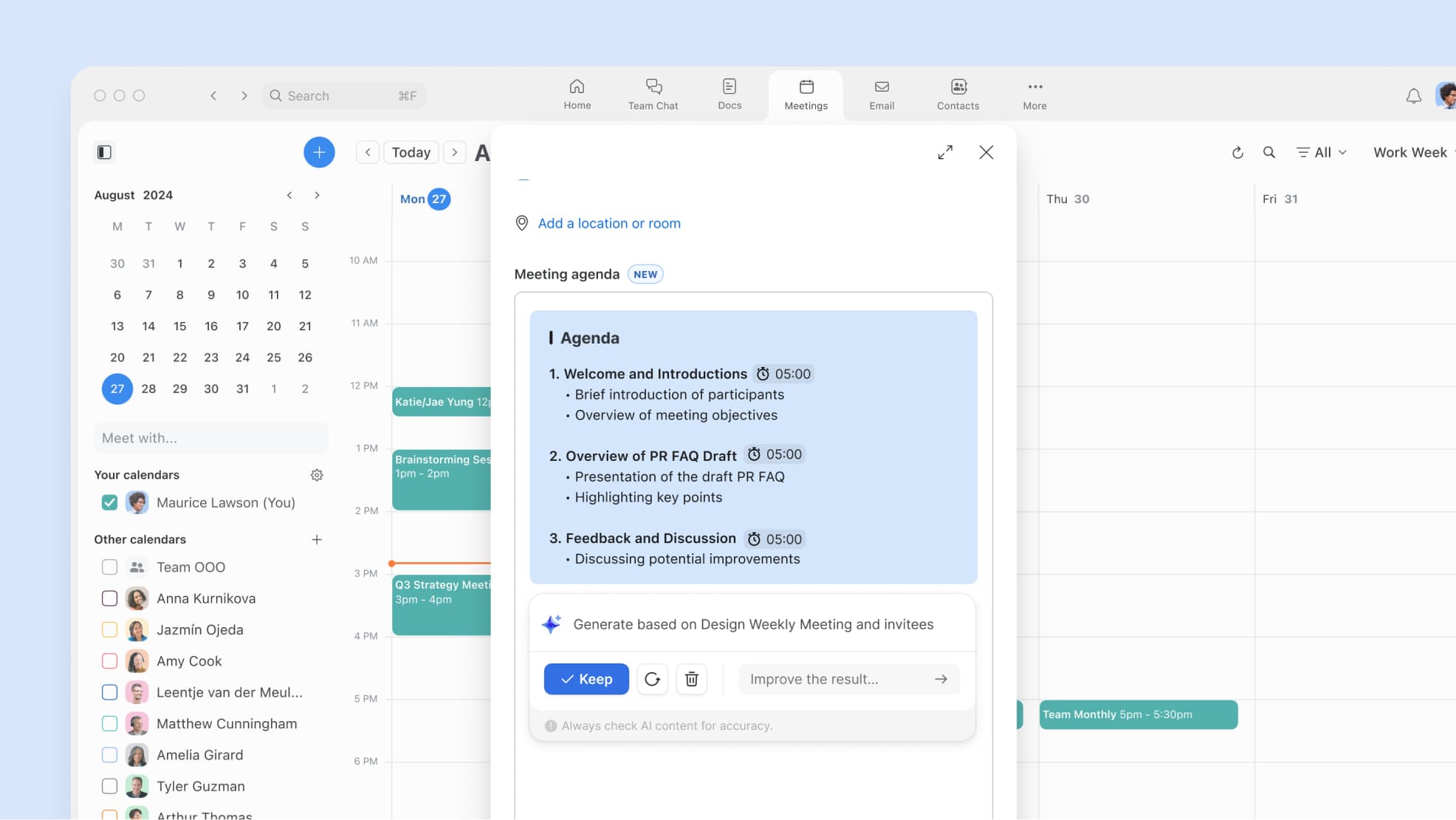The width and height of the screenshot is (1456, 820).
Task: Open Your calendars settings gear
Action: point(317,475)
